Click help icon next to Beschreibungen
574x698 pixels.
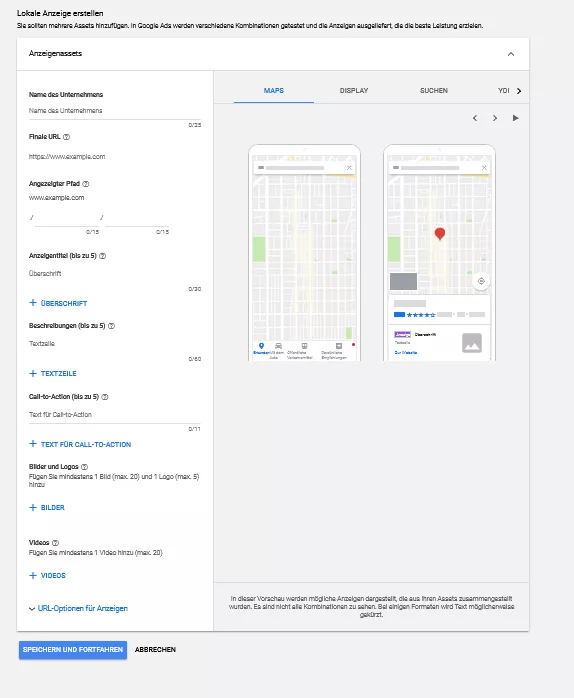click(x=111, y=326)
